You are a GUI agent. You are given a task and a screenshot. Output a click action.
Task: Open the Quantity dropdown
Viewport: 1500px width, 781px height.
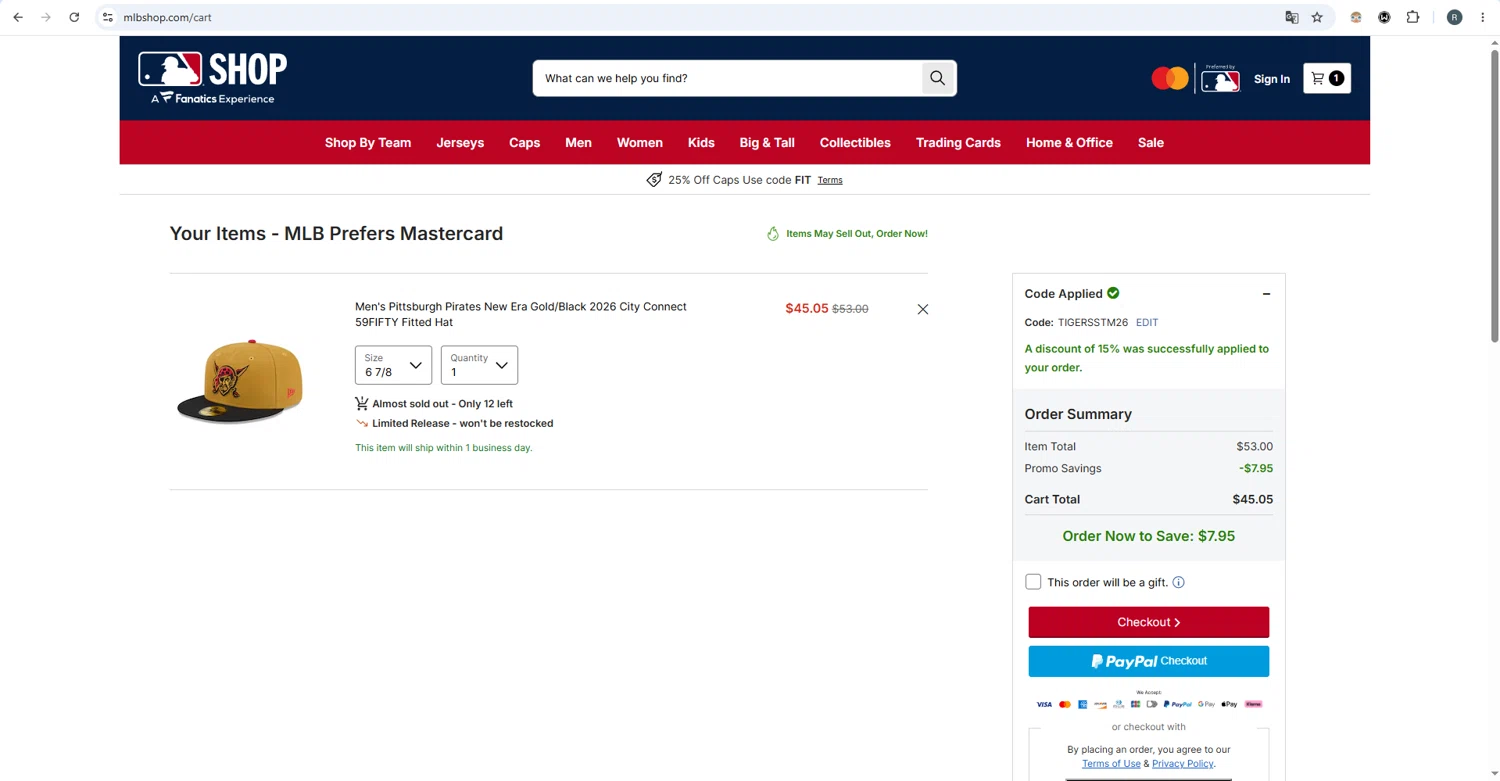(479, 365)
